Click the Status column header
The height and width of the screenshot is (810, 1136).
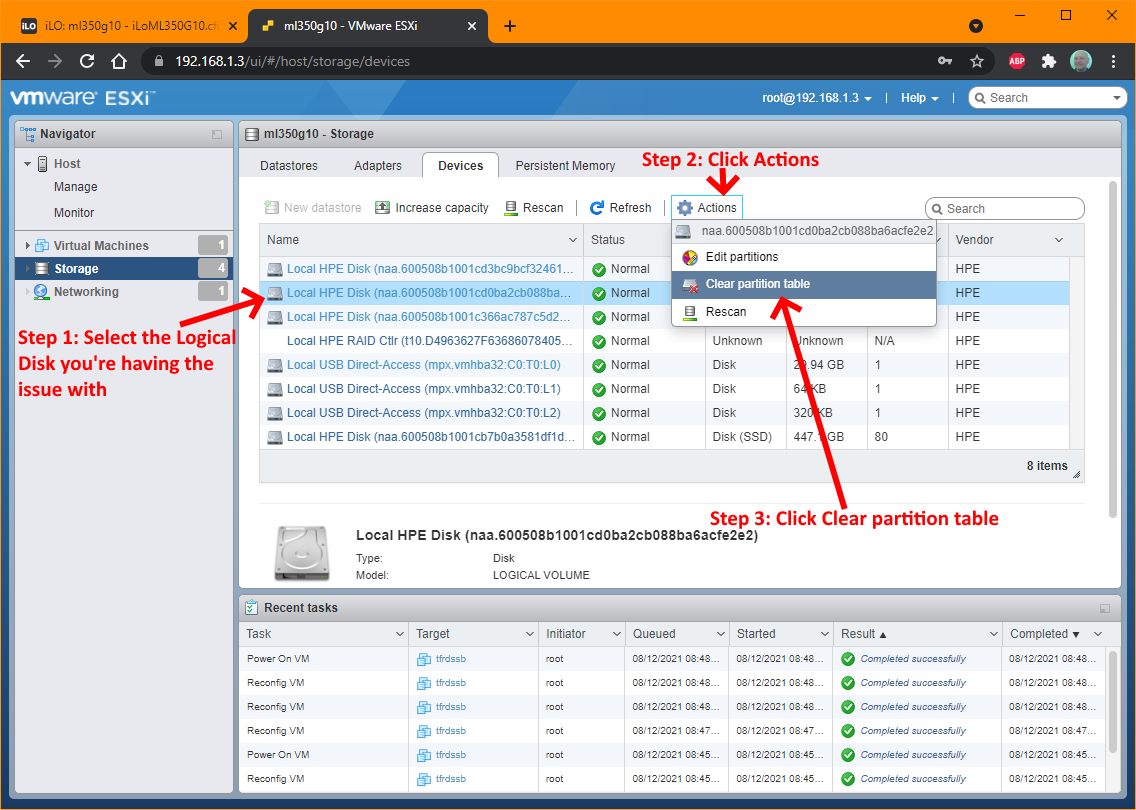click(608, 240)
